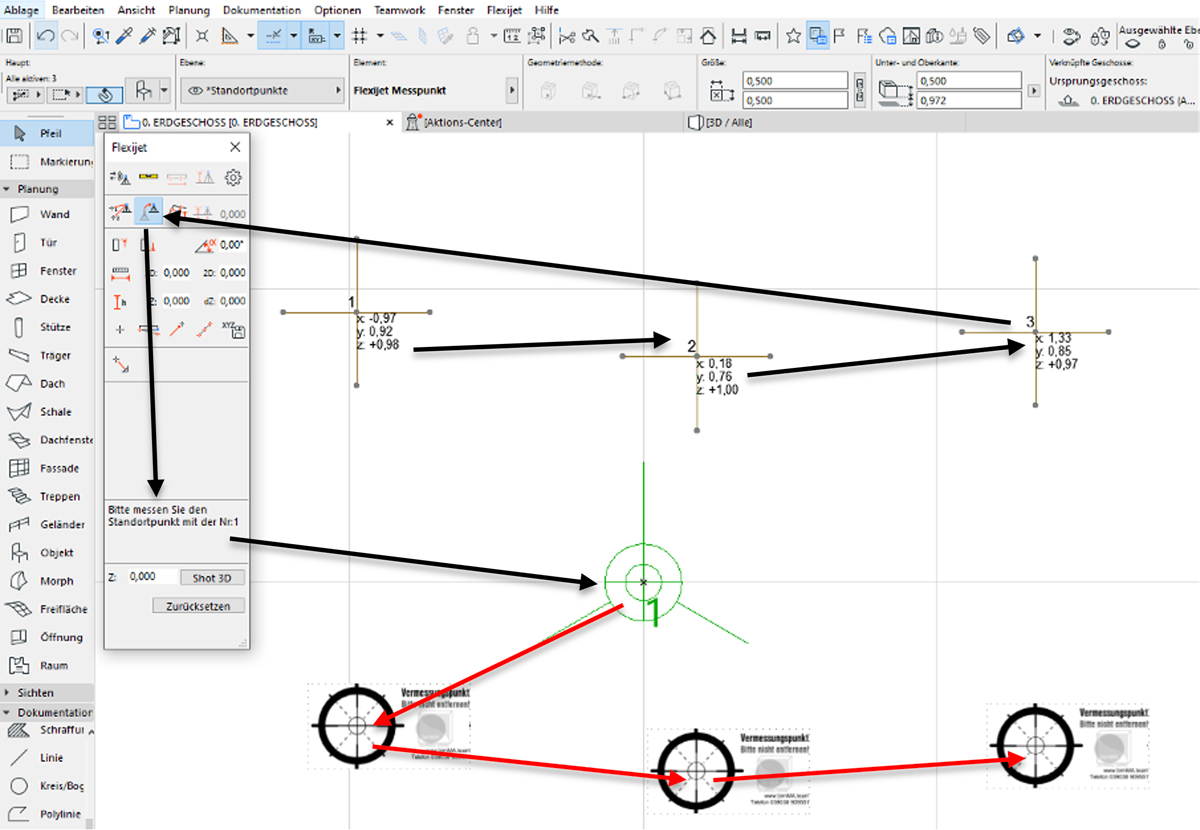Close the 0. ERDGESCHOSS tab
This screenshot has height=830, width=1200.
[x=391, y=123]
